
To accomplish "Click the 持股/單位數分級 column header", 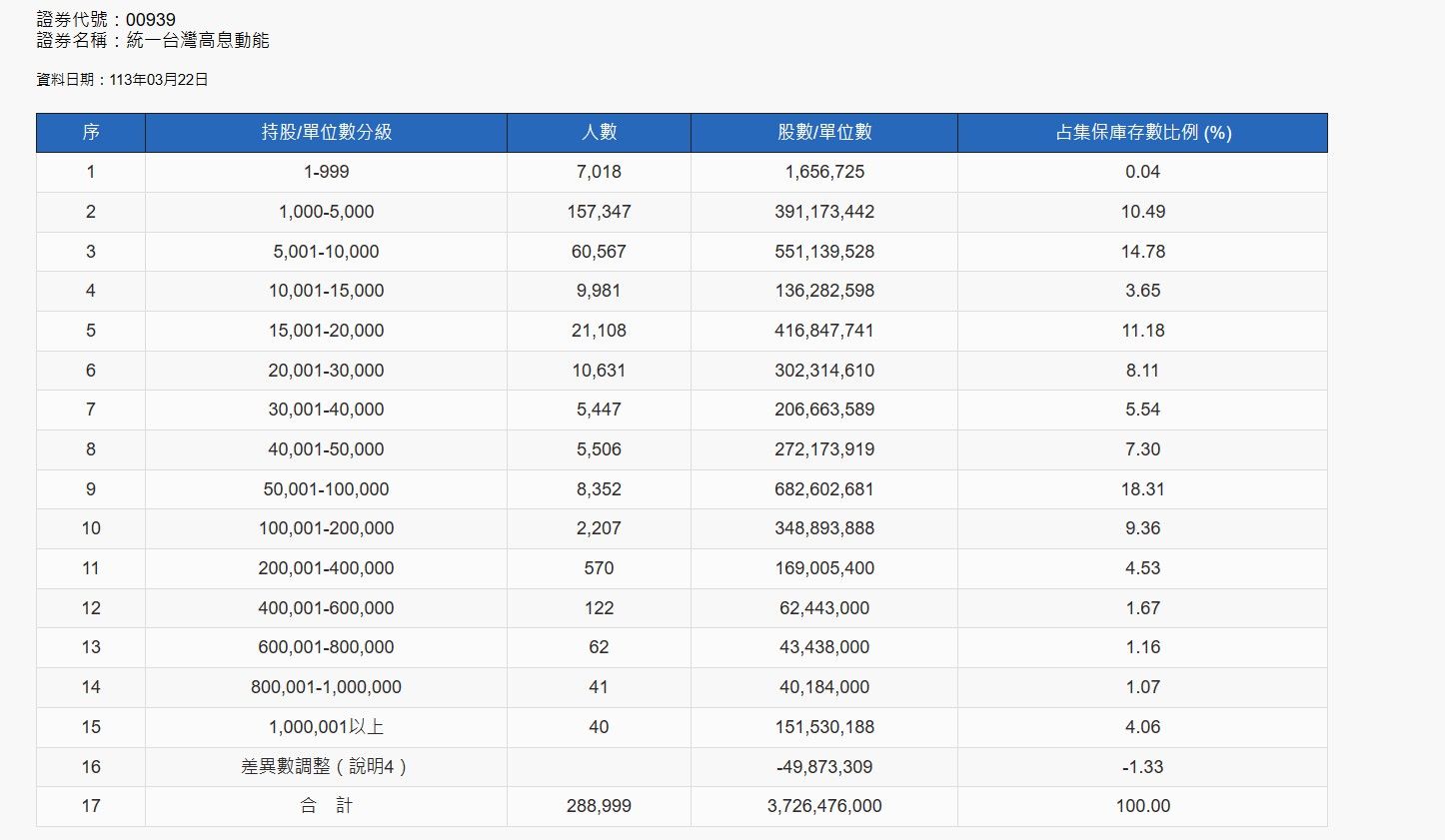I will [327, 132].
